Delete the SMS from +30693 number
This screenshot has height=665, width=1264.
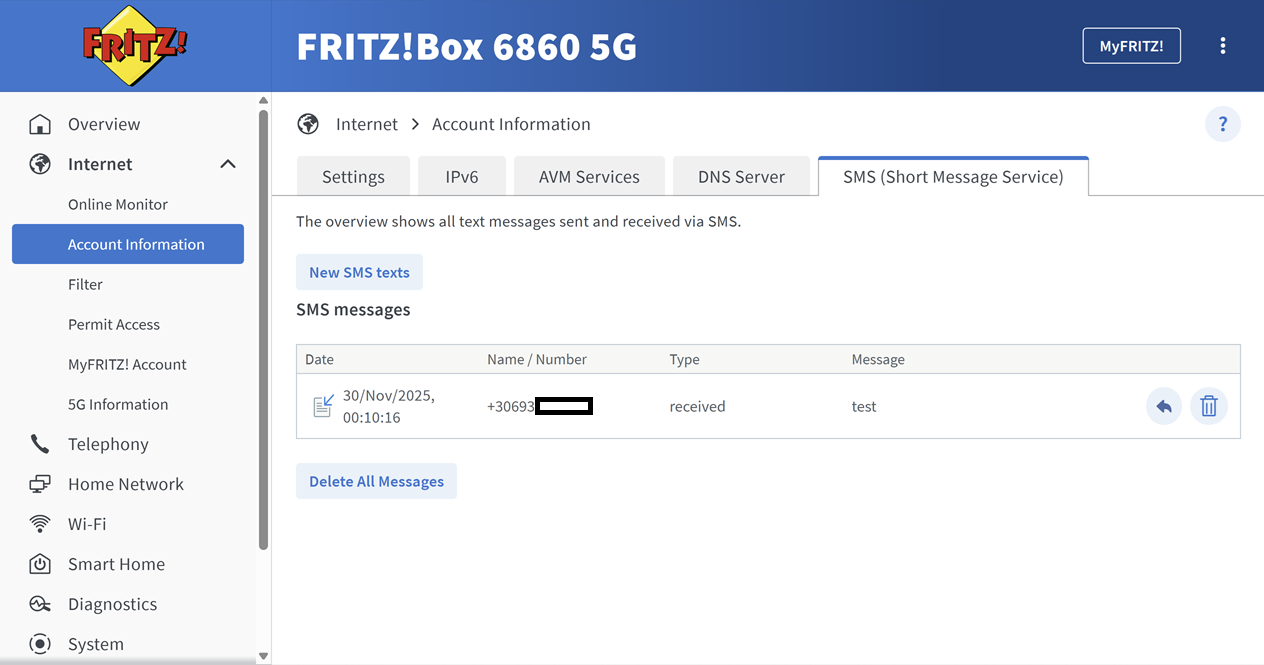coord(1208,406)
